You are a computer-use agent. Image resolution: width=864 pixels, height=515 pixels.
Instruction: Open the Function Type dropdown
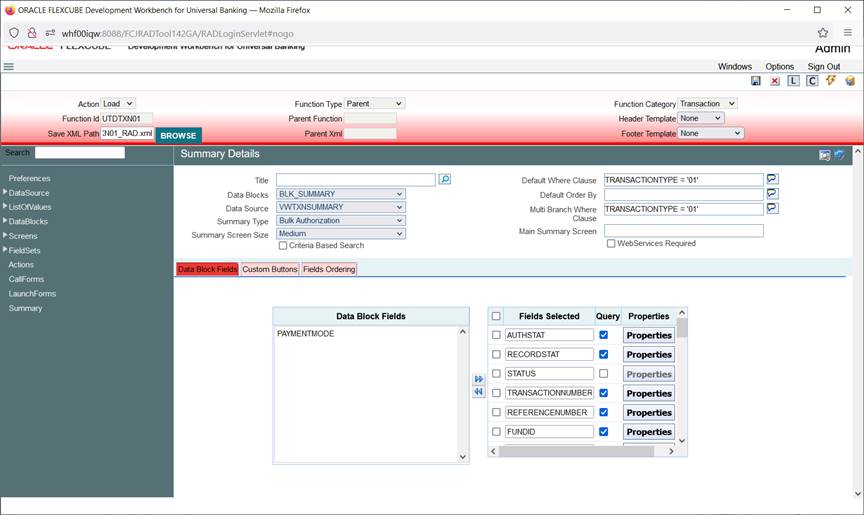point(375,104)
